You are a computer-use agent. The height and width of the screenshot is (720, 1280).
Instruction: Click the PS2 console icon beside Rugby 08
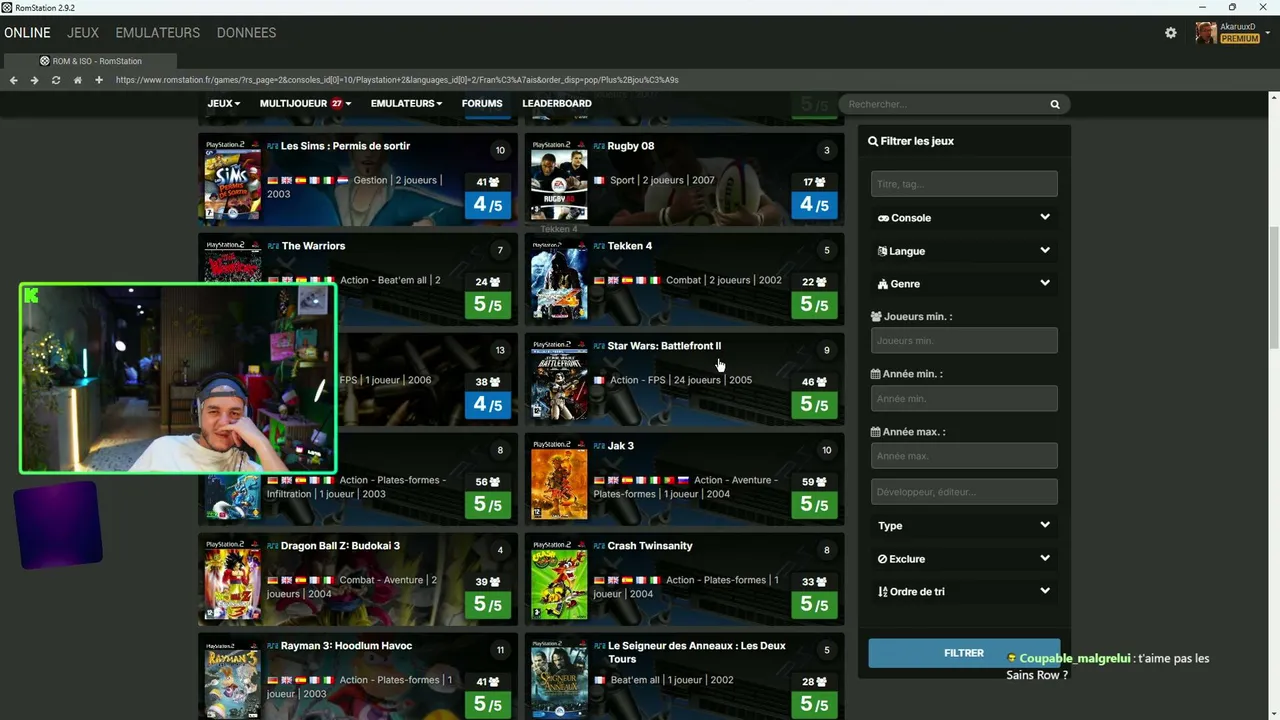599,146
